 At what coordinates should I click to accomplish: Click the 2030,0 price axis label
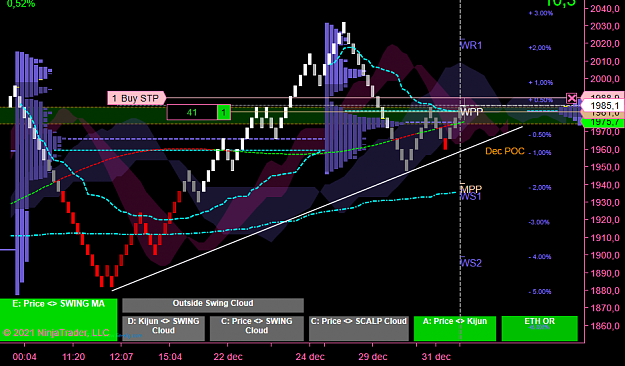[x=605, y=26]
